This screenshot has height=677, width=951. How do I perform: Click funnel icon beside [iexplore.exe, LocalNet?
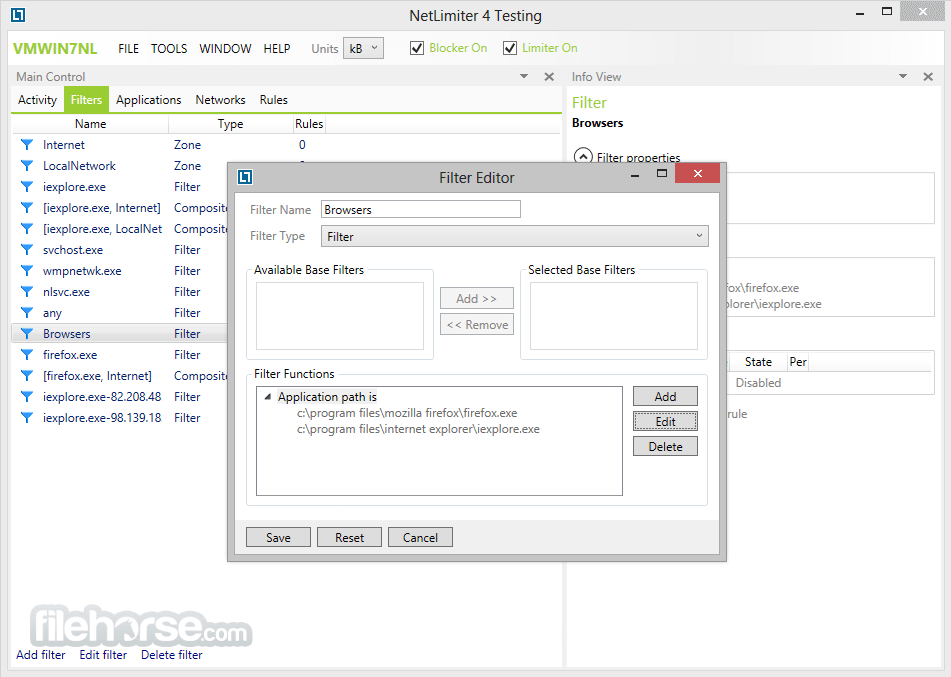pyautogui.click(x=27, y=229)
